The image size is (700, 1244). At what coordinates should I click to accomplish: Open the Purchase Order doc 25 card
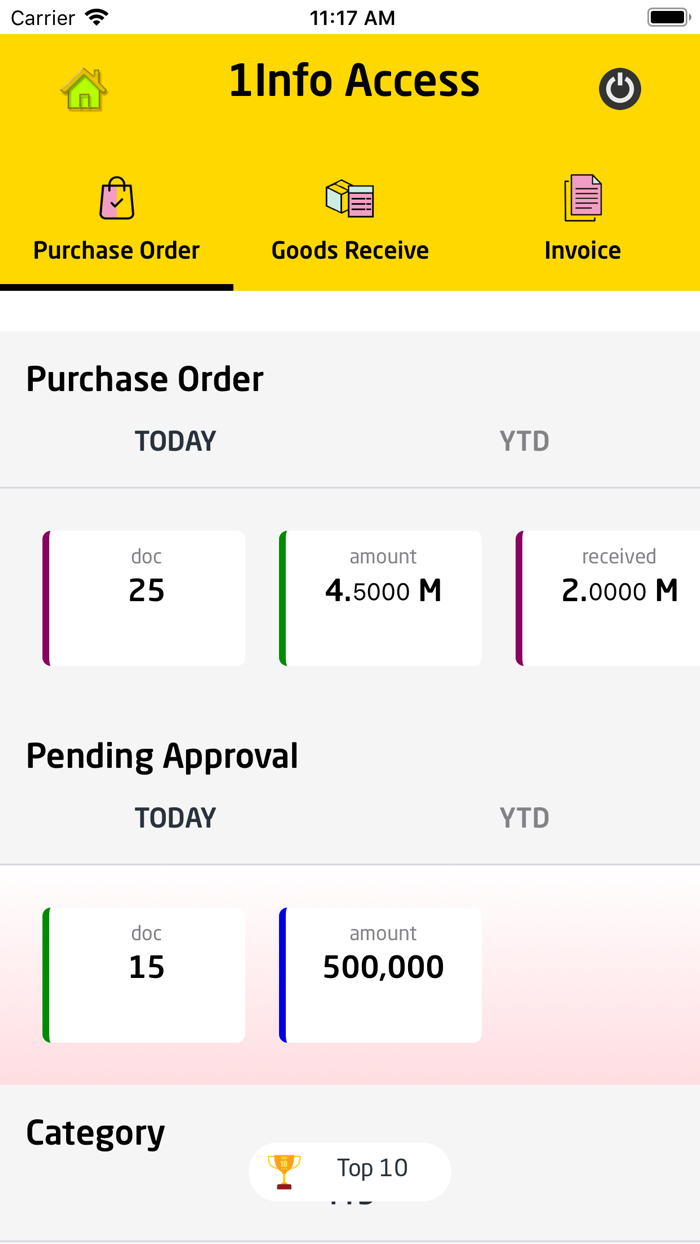[145, 598]
